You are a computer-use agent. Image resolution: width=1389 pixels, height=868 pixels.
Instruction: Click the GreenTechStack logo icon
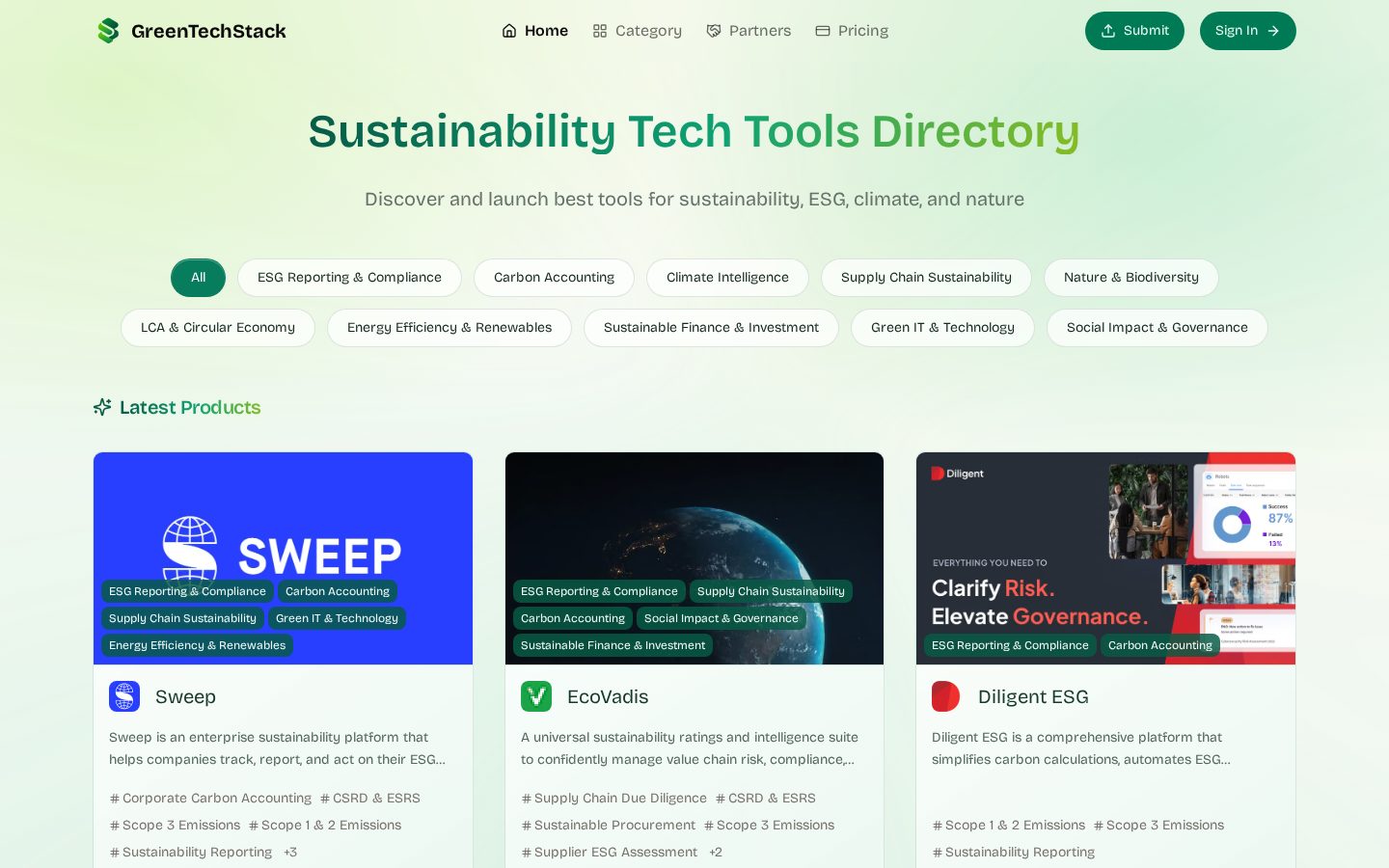tap(108, 31)
